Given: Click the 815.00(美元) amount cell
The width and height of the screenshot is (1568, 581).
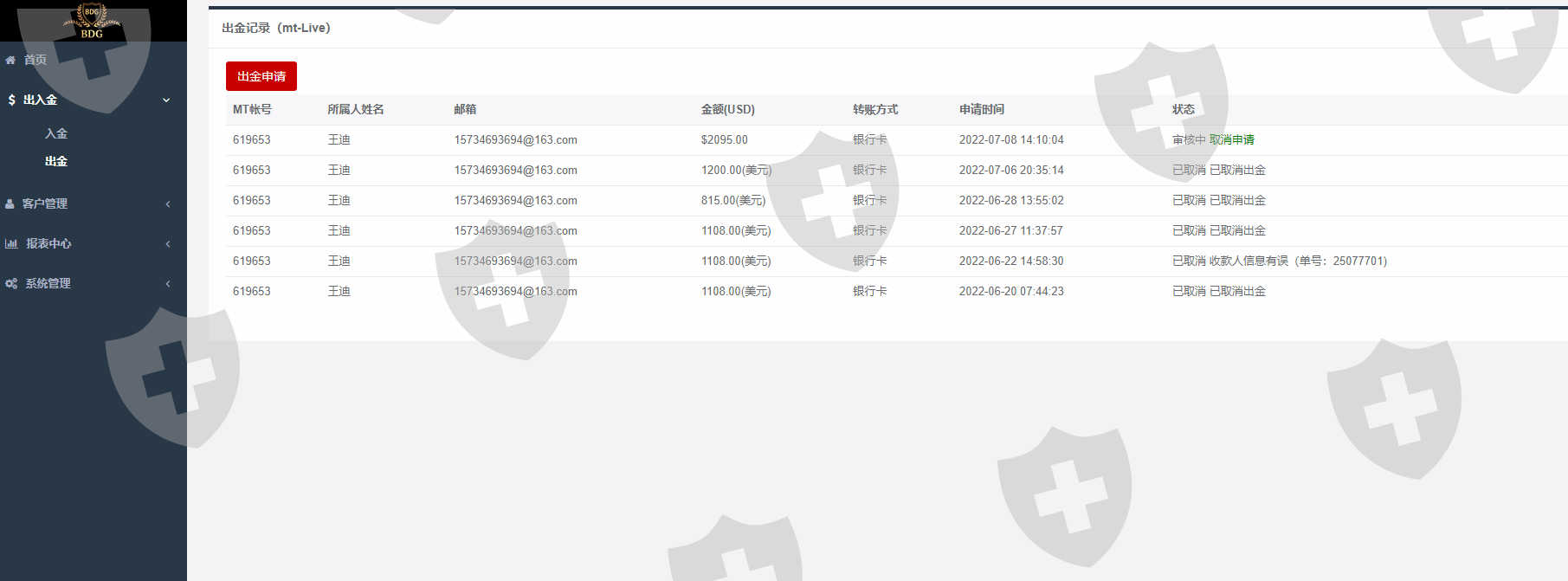Looking at the screenshot, I should pos(733,200).
